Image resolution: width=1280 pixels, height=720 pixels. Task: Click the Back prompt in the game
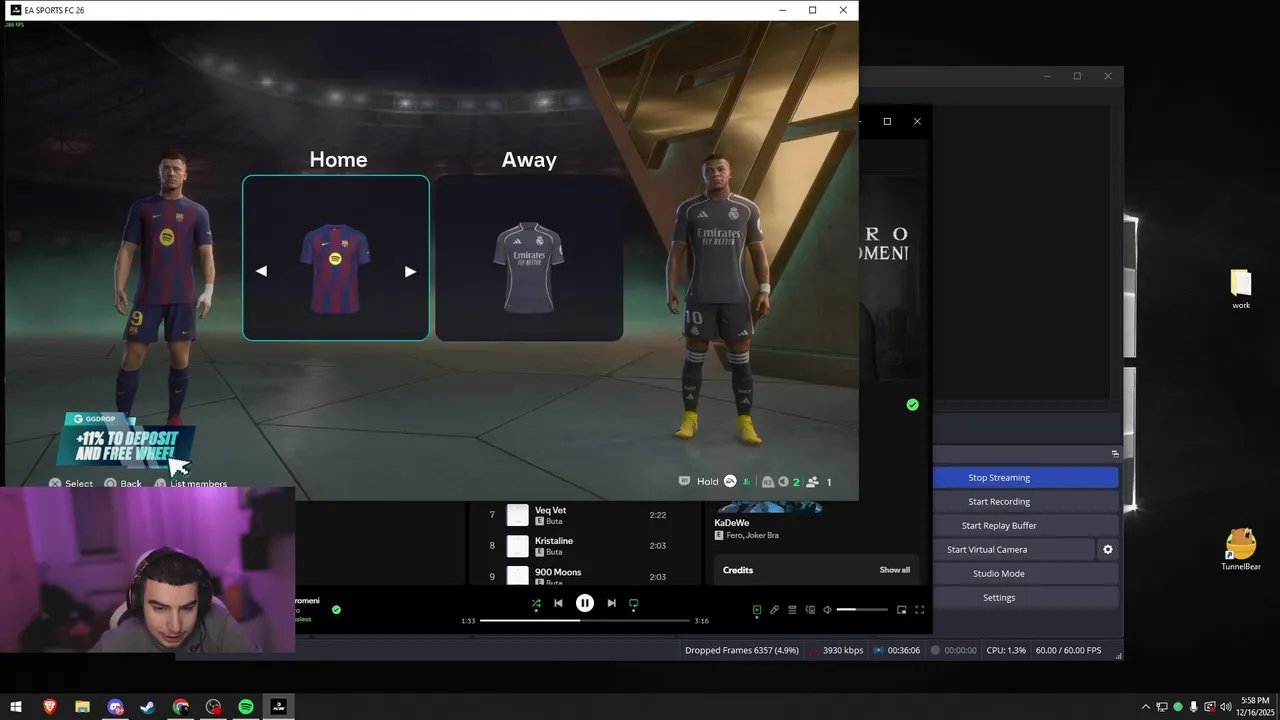tap(123, 484)
